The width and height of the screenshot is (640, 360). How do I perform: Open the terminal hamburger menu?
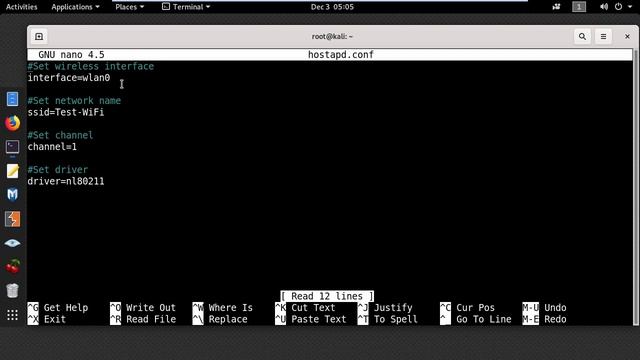pyautogui.click(x=603, y=37)
